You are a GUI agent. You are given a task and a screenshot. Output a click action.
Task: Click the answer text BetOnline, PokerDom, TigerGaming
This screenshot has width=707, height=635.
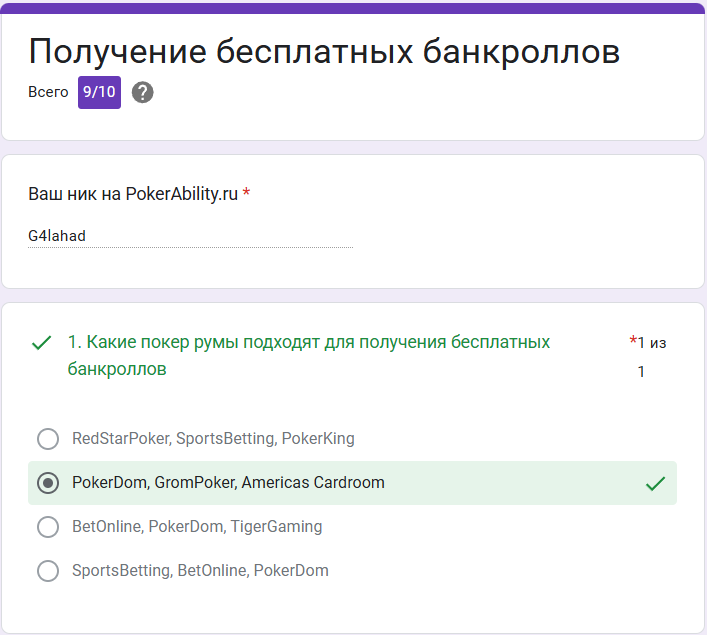(x=197, y=526)
